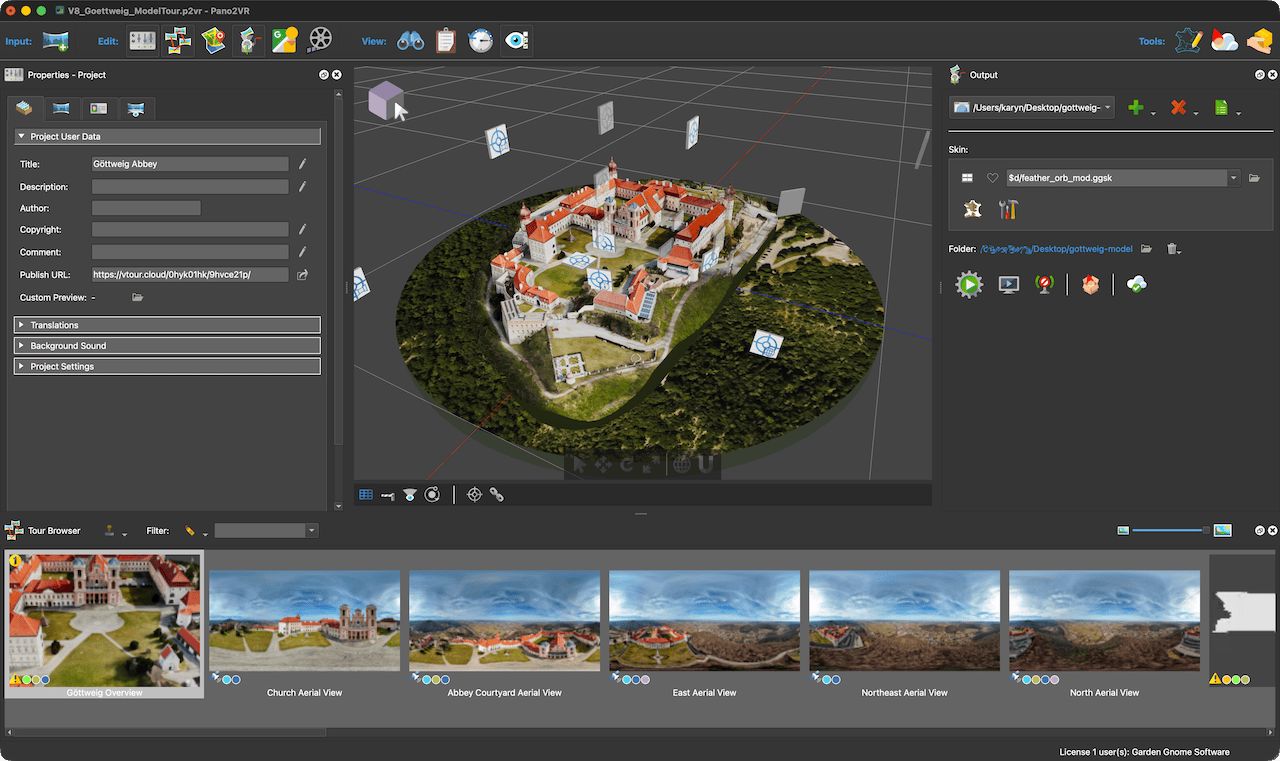This screenshot has height=761, width=1280.
Task: Toggle the grid in the model viewer toolbar
Action: (x=366, y=494)
